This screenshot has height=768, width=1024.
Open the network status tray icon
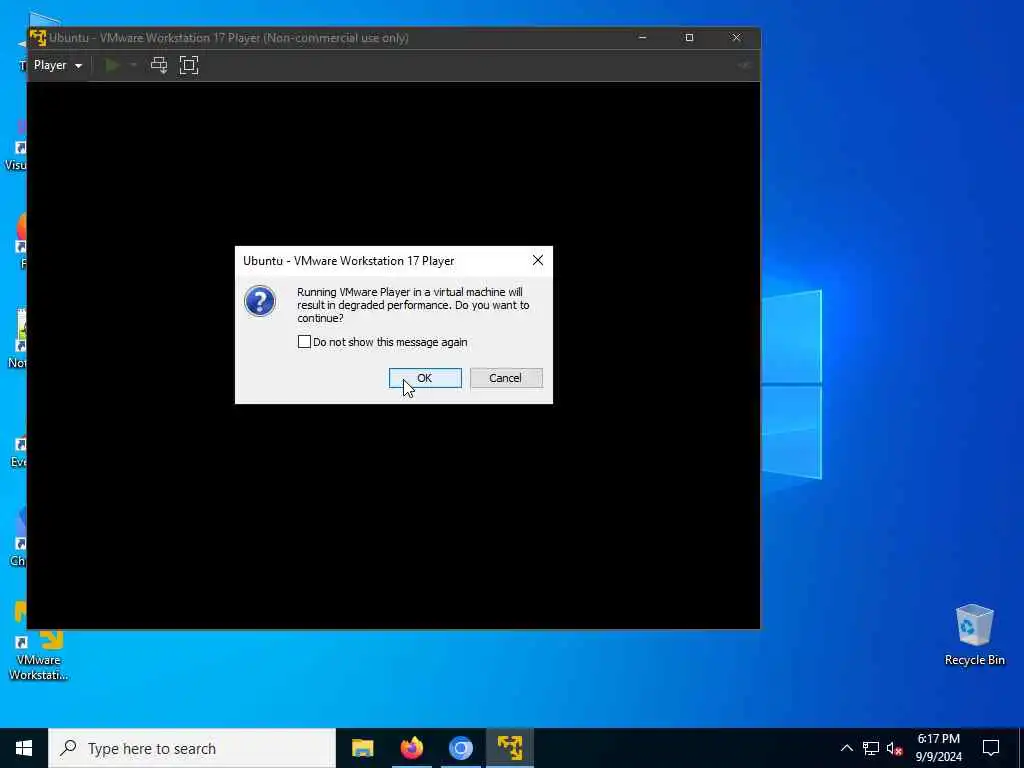[871, 748]
